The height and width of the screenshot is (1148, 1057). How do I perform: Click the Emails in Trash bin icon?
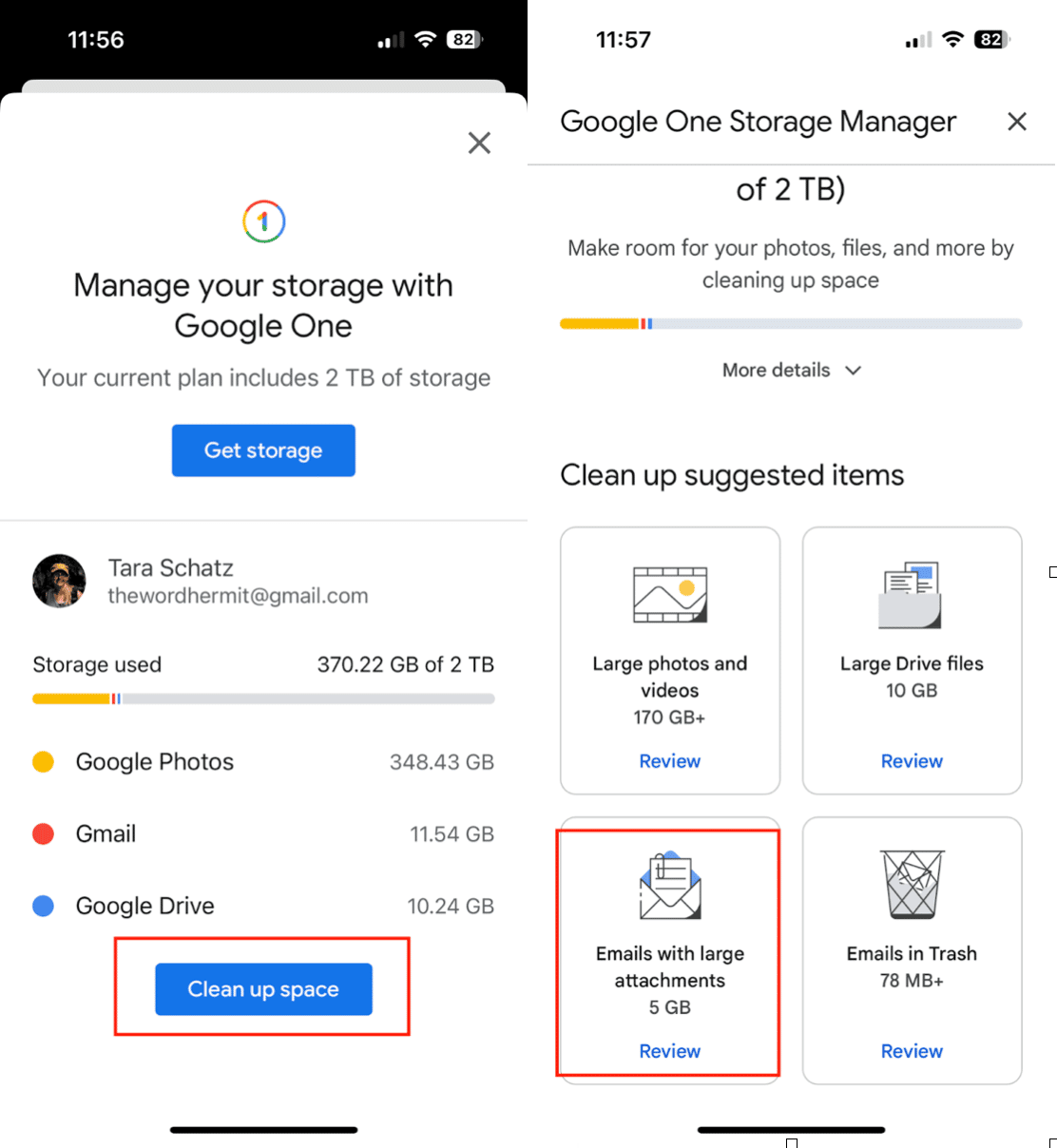[x=912, y=885]
